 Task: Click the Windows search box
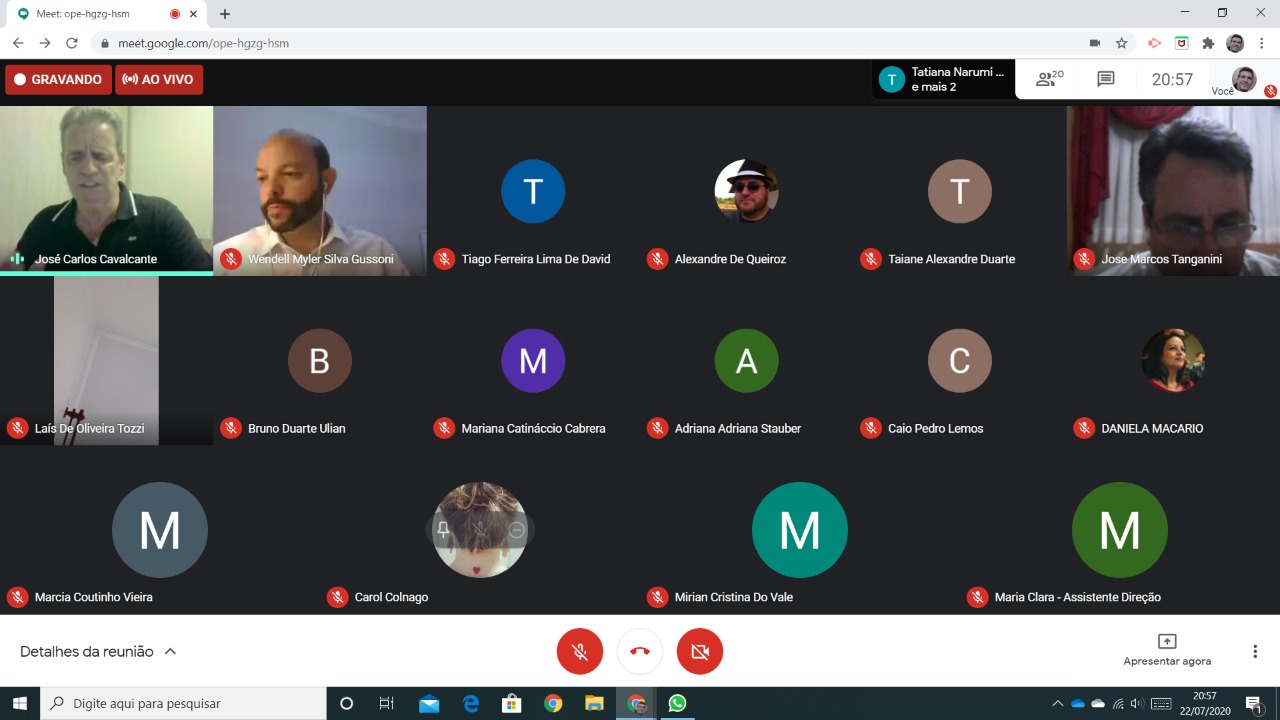pyautogui.click(x=183, y=703)
